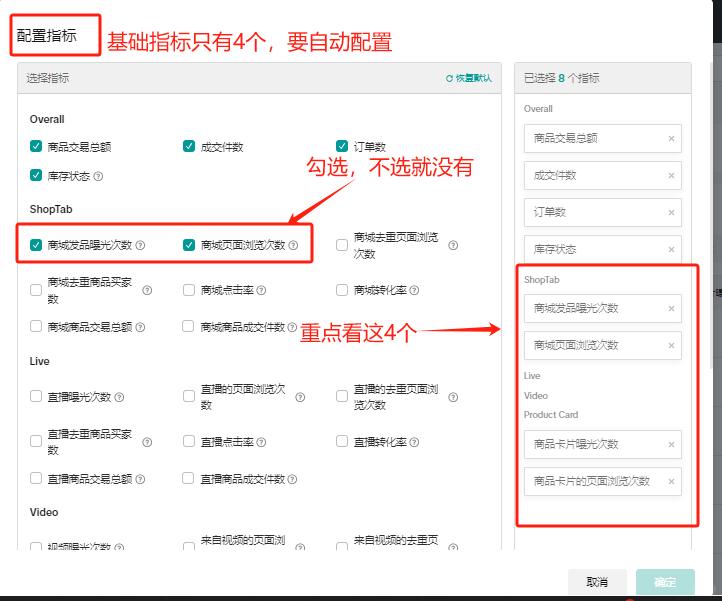
Task: Click 恢复默认 to restore defaults
Action: click(469, 78)
